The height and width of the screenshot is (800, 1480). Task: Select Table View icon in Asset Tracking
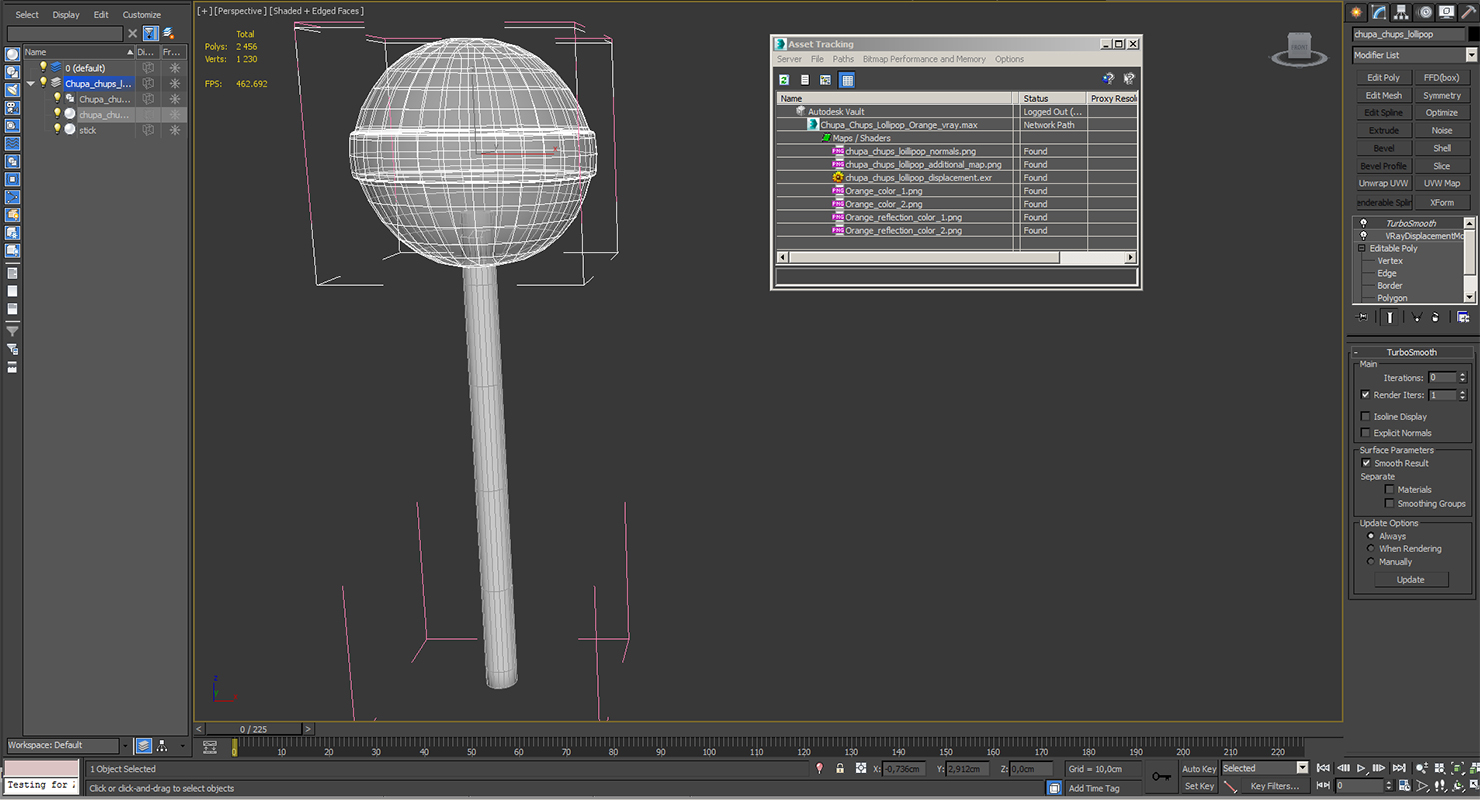(x=847, y=79)
